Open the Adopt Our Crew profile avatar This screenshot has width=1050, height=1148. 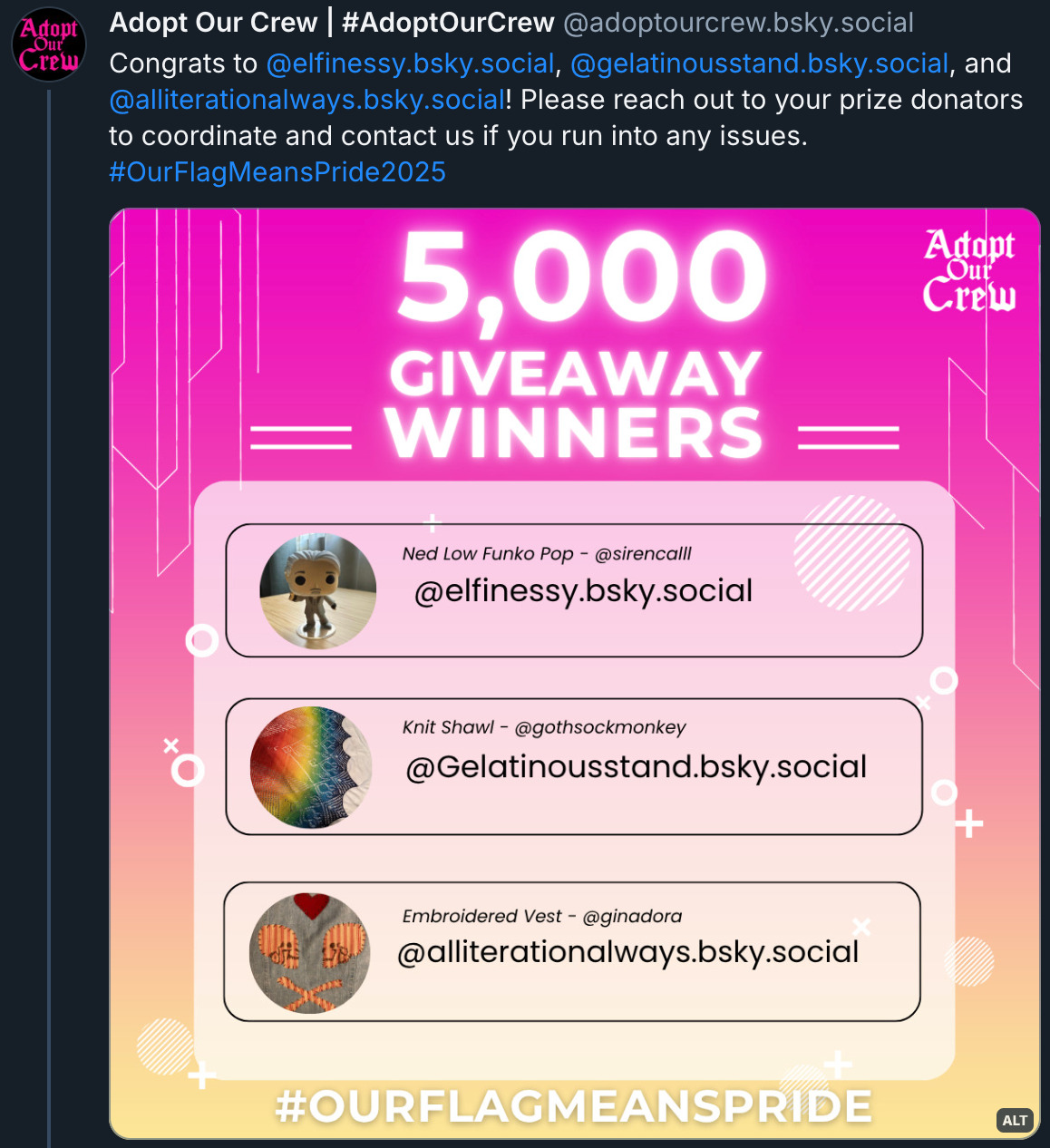coord(49,44)
